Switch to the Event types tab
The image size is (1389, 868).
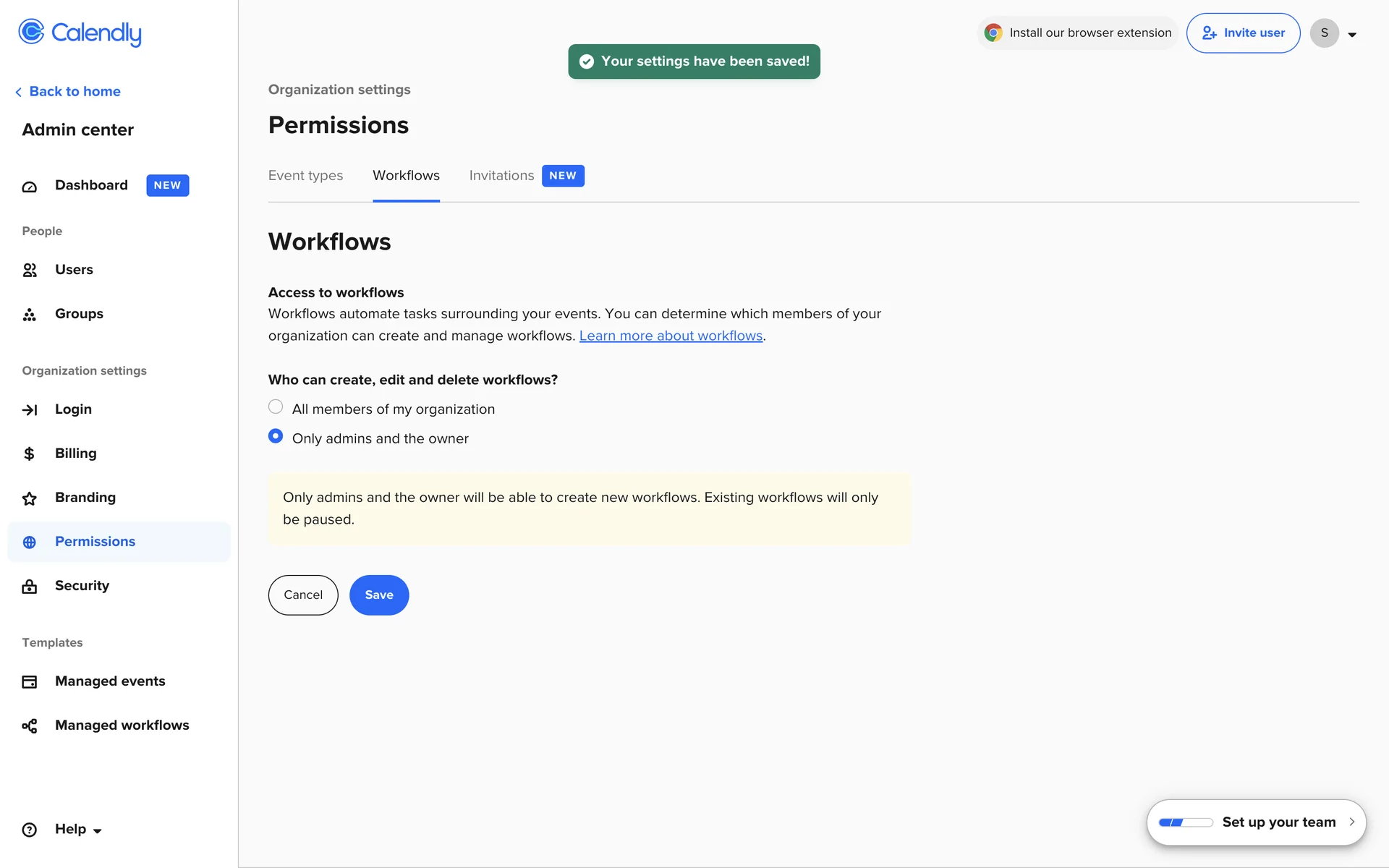pyautogui.click(x=305, y=176)
